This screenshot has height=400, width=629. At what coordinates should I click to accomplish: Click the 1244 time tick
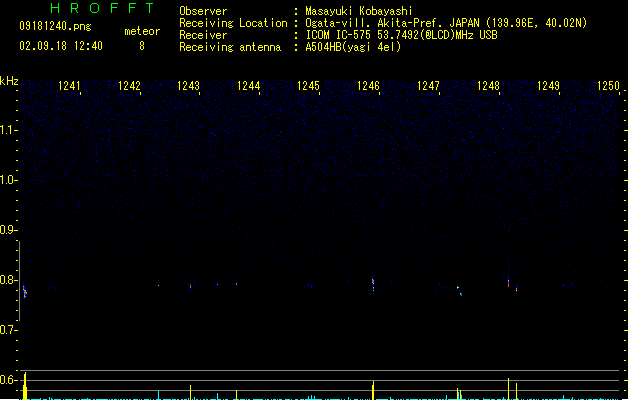point(248,86)
